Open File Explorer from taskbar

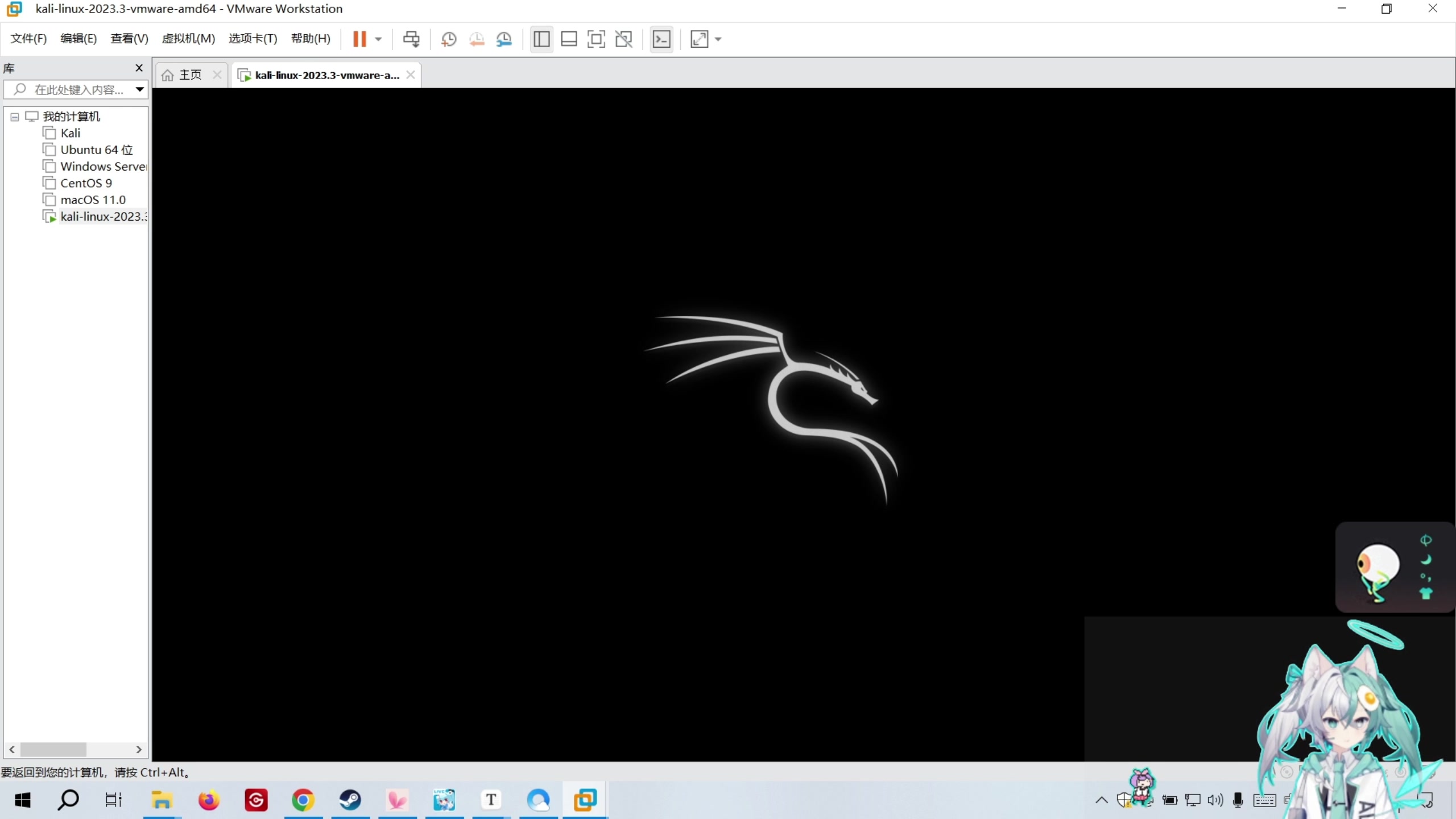pyautogui.click(x=162, y=800)
